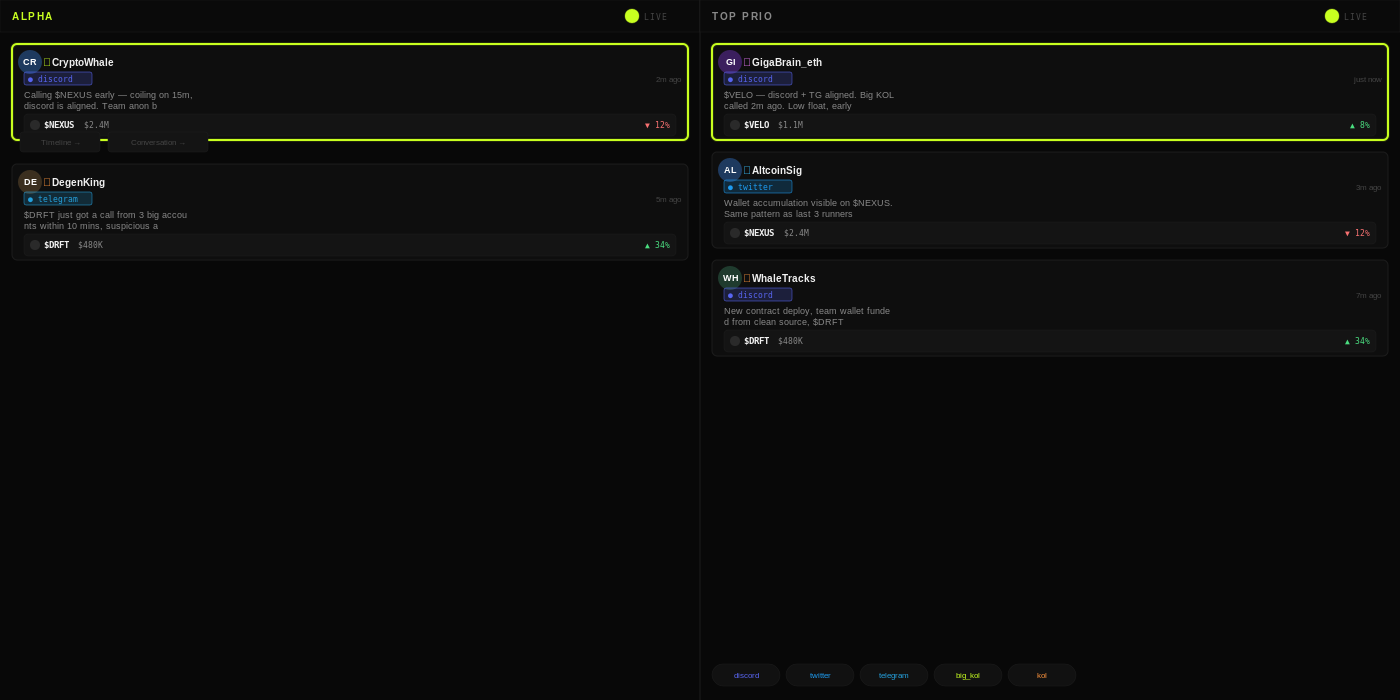The height and width of the screenshot is (700, 1400).
Task: Click the discord source tag on GigaBrain_eth
Action: coord(758,79)
